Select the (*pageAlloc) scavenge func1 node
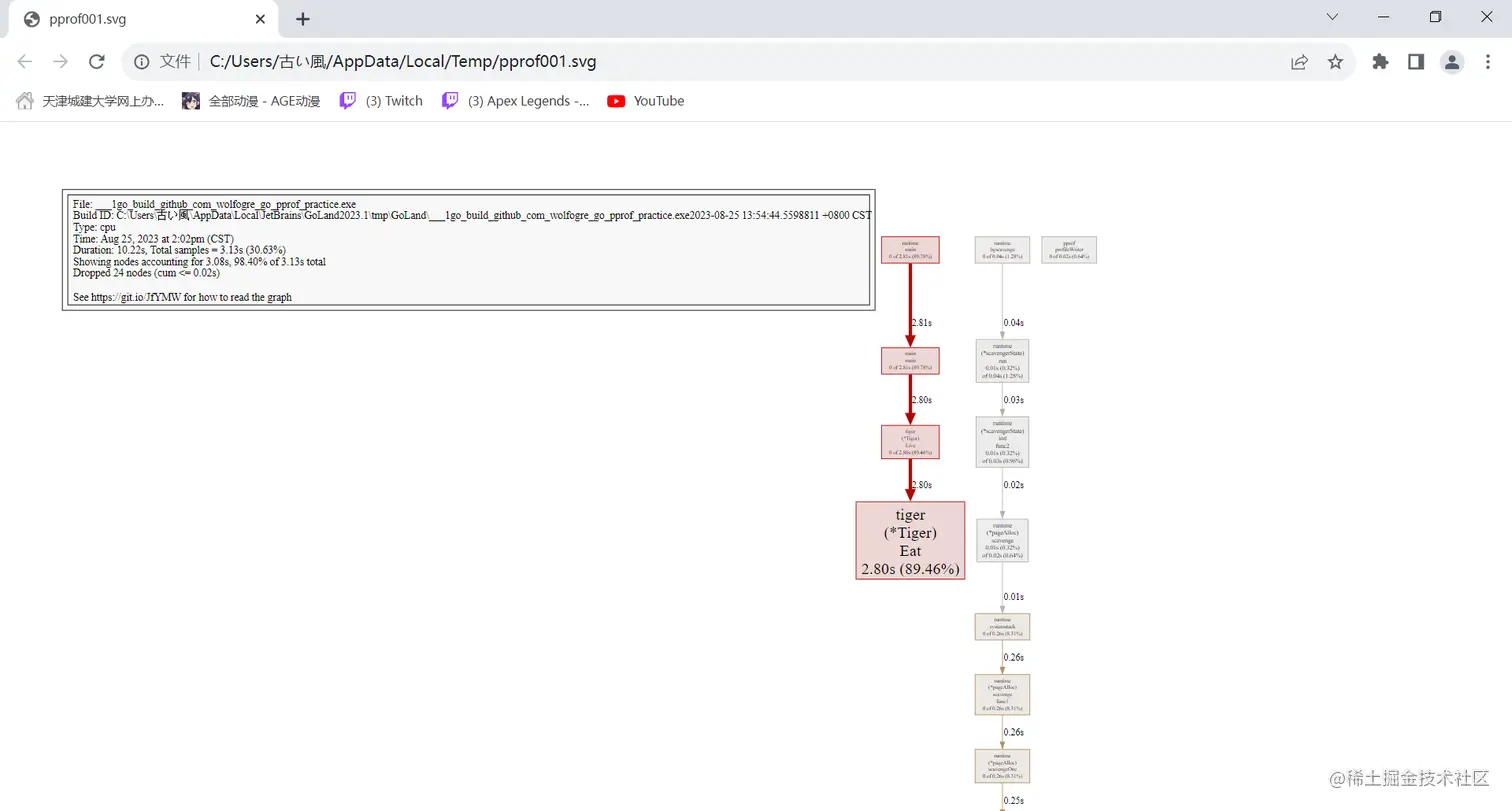The width and height of the screenshot is (1512, 811). pyautogui.click(x=1002, y=694)
